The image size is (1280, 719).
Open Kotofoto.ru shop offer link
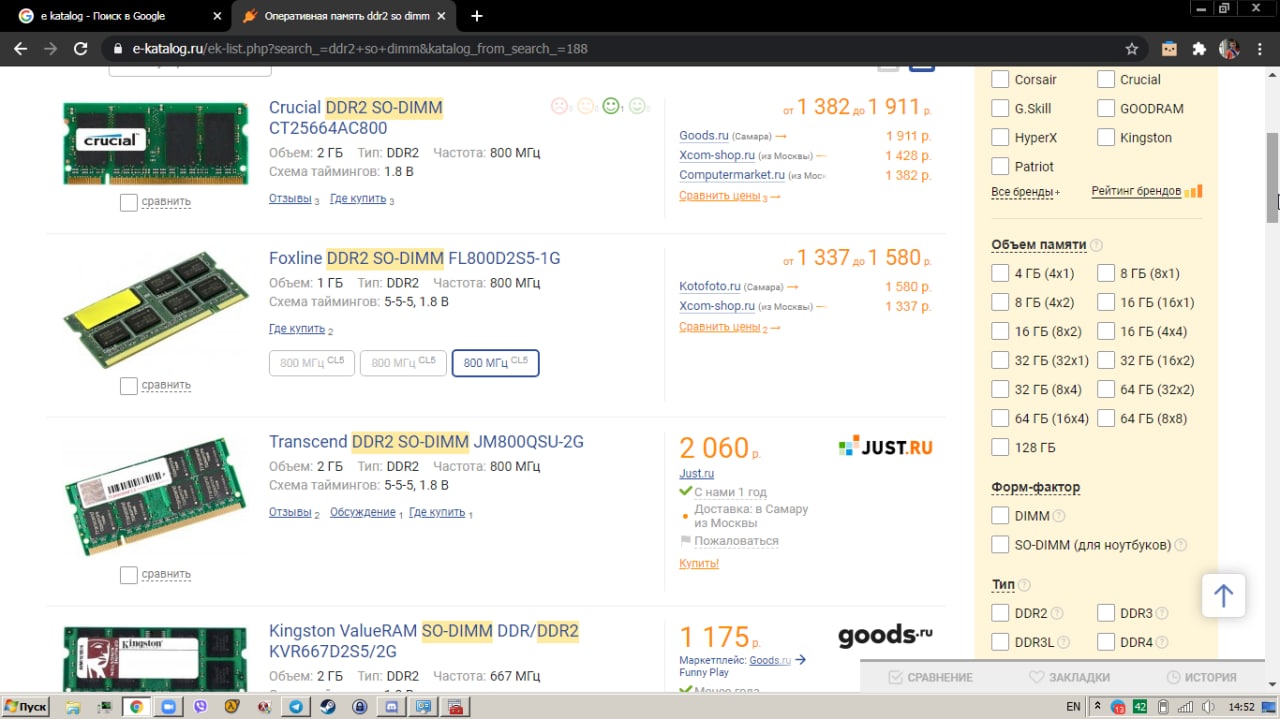pos(710,287)
